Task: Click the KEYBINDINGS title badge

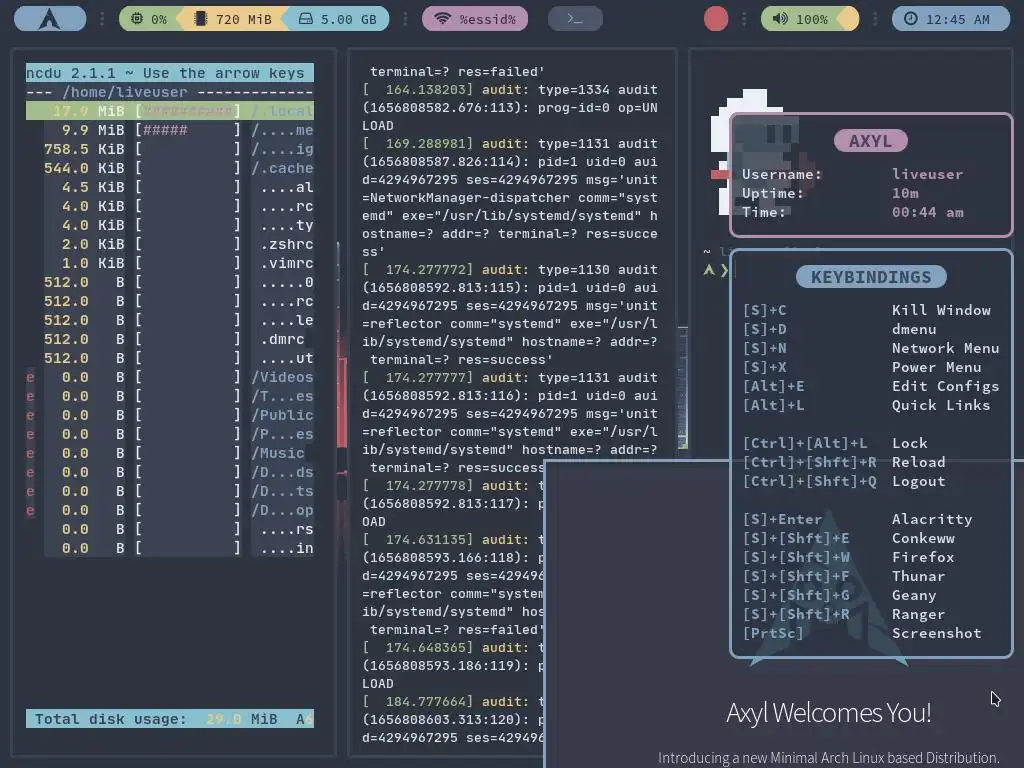Action: click(x=871, y=277)
